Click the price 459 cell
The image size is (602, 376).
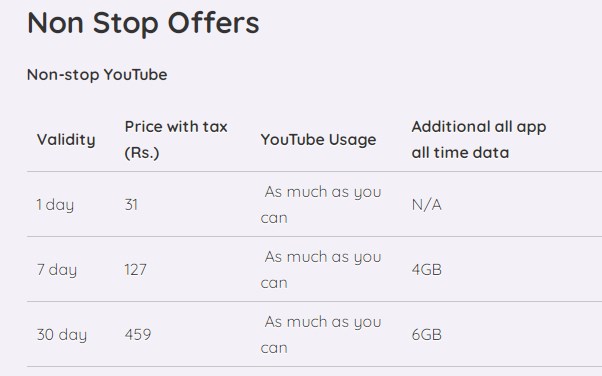point(138,335)
